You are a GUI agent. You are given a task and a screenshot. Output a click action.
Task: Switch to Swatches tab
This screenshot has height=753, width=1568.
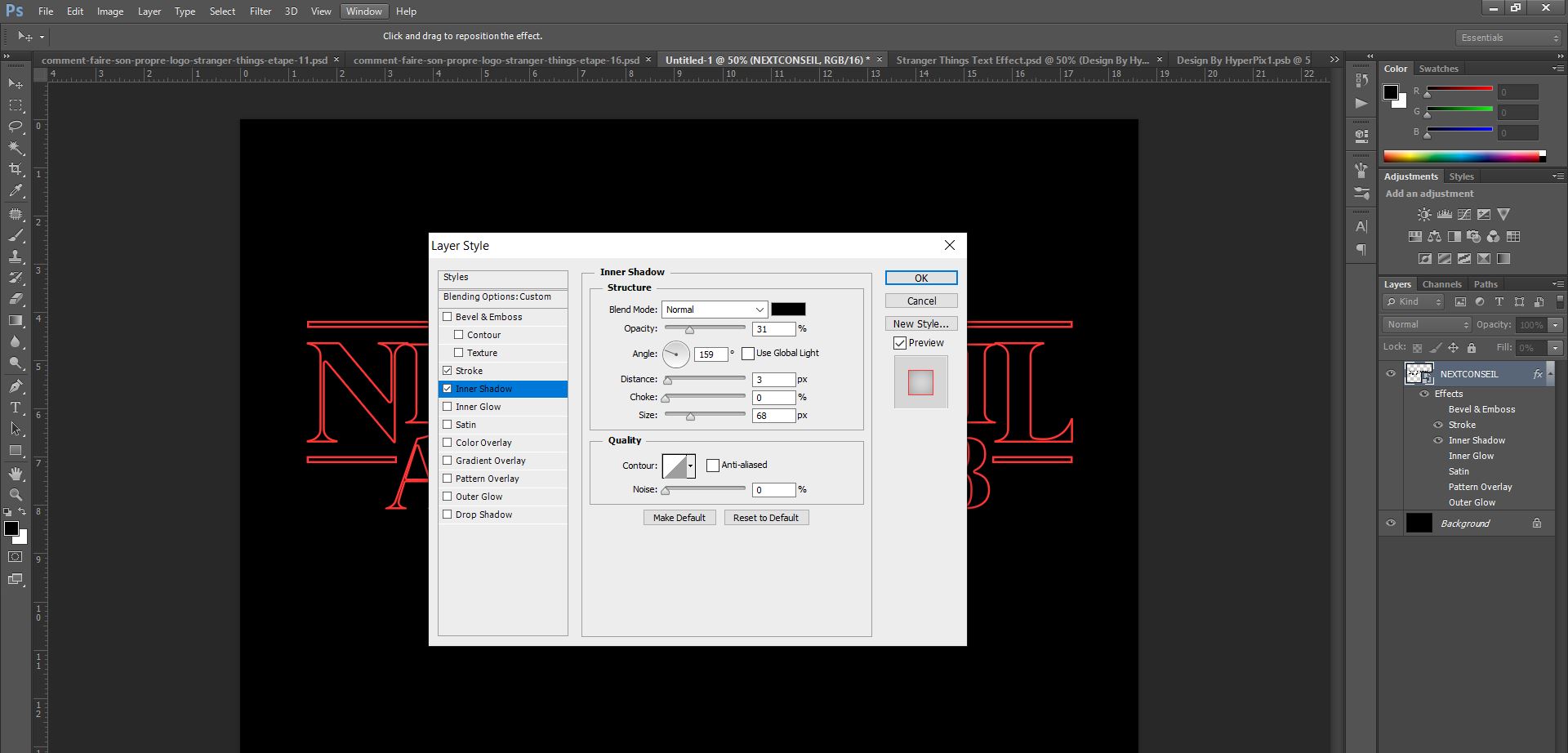click(1438, 69)
